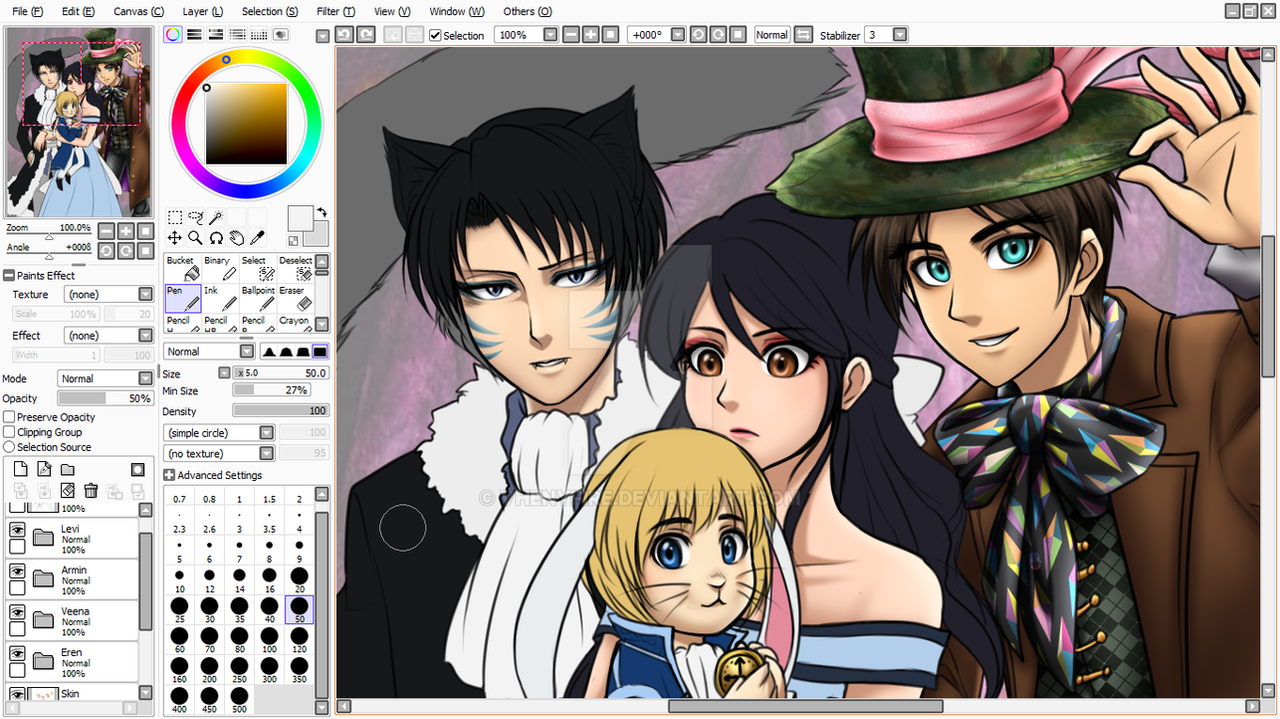The image size is (1280, 719).
Task: Create a new linework layer
Action: tap(44, 469)
